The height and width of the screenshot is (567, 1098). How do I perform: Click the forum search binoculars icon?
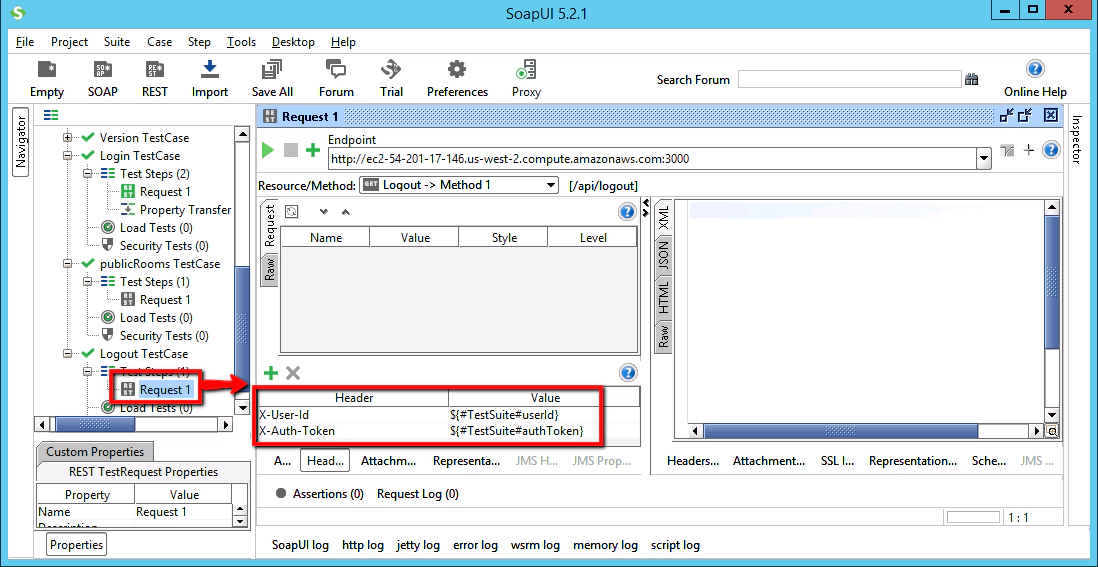click(971, 79)
